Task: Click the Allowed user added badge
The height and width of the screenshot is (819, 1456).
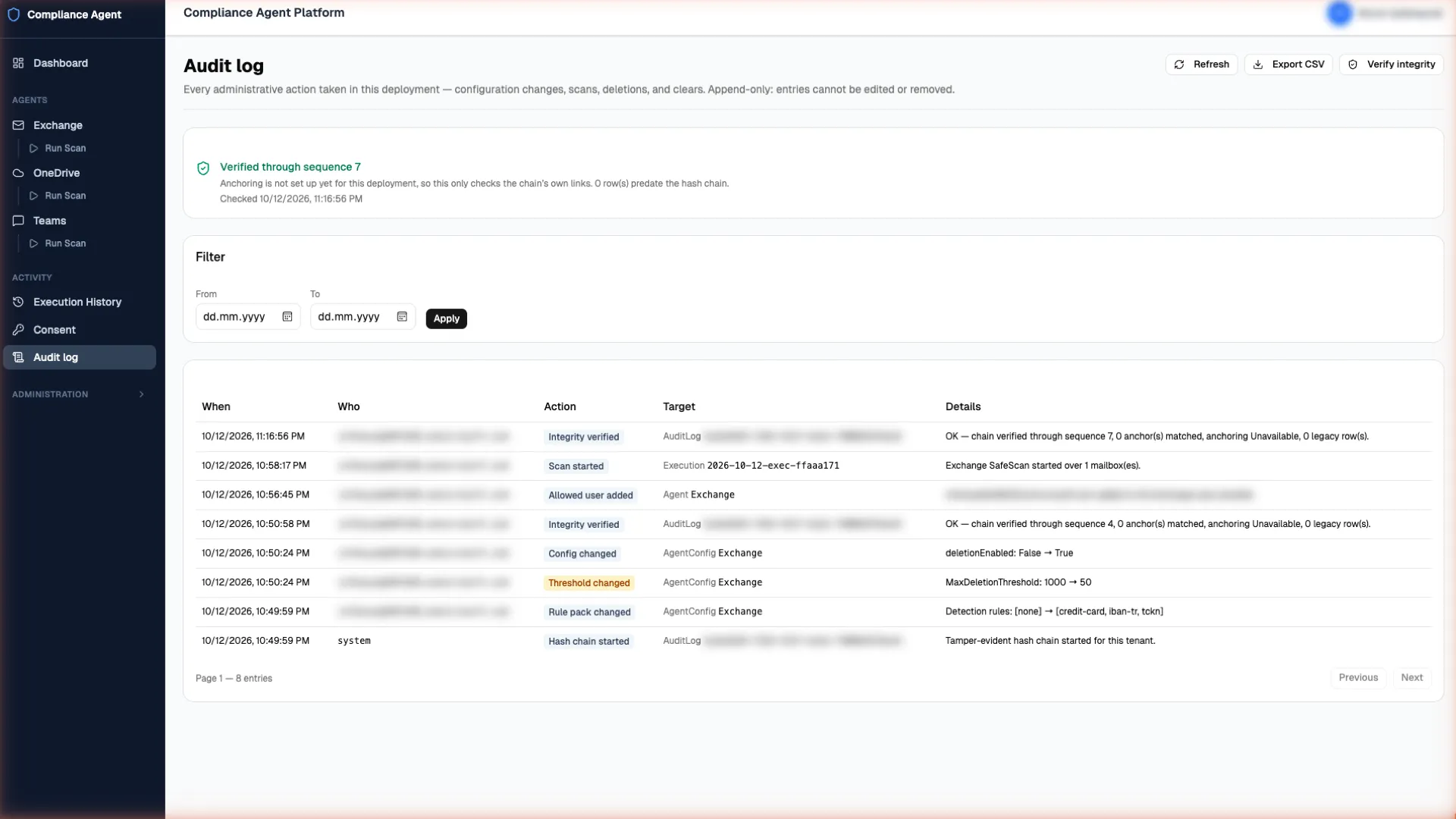Action: 591,495
